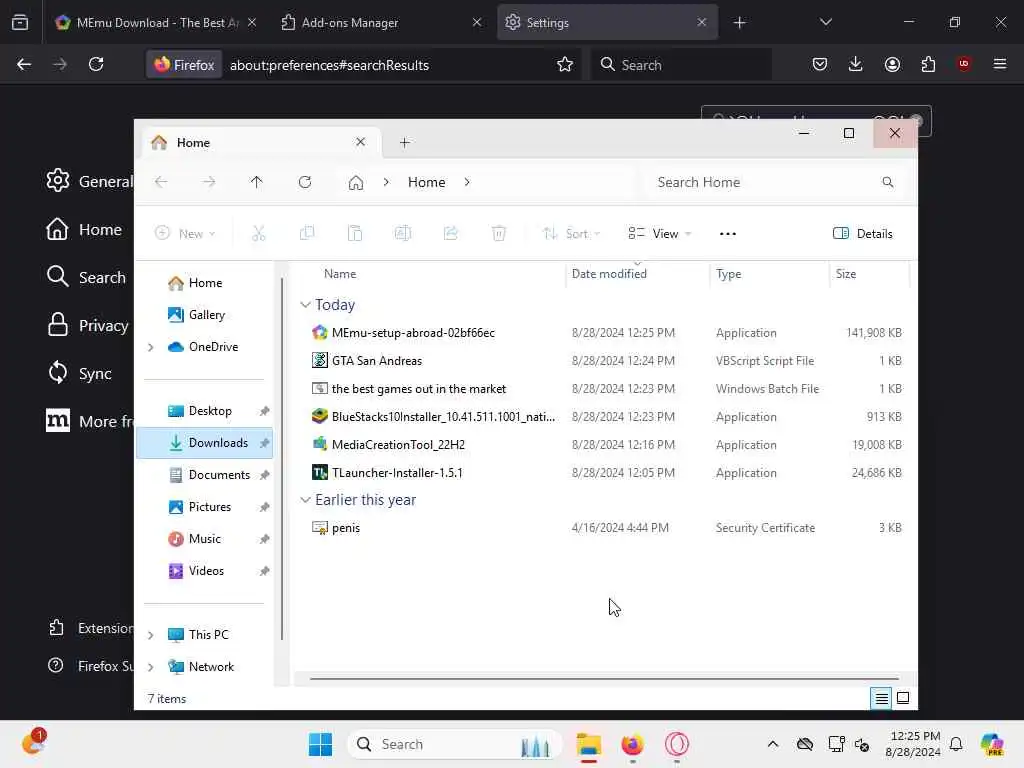The width and height of the screenshot is (1024, 768).
Task: Click the uBlock Origin toolbar icon
Action: pos(964,64)
